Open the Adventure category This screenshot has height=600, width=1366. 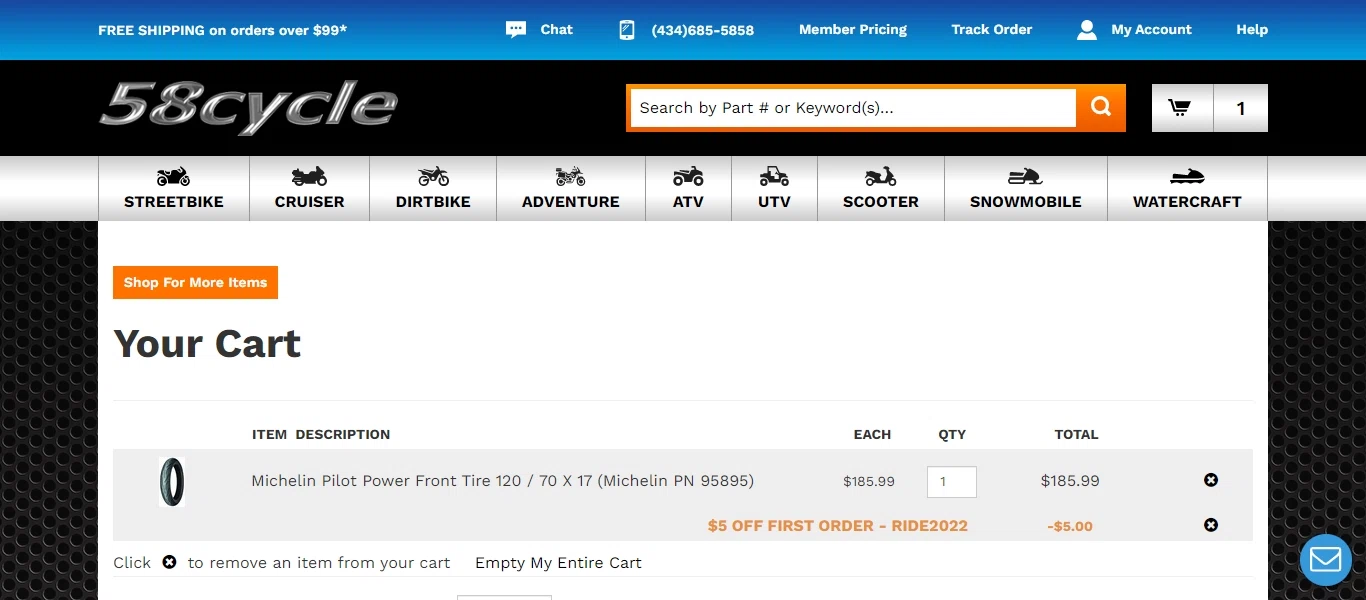571,188
